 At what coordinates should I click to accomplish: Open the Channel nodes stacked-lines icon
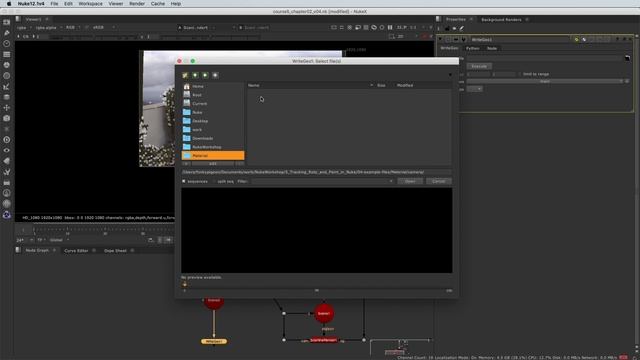click(7, 54)
